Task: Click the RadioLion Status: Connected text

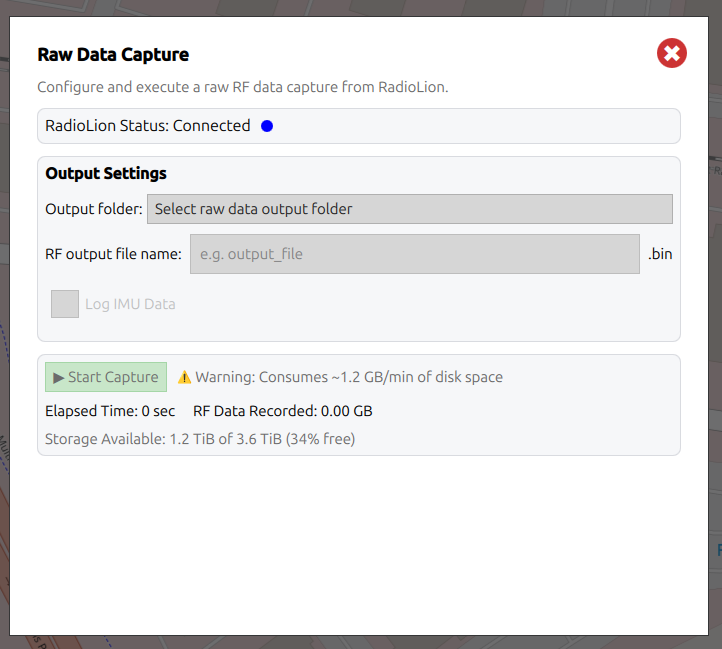Action: tap(148, 126)
